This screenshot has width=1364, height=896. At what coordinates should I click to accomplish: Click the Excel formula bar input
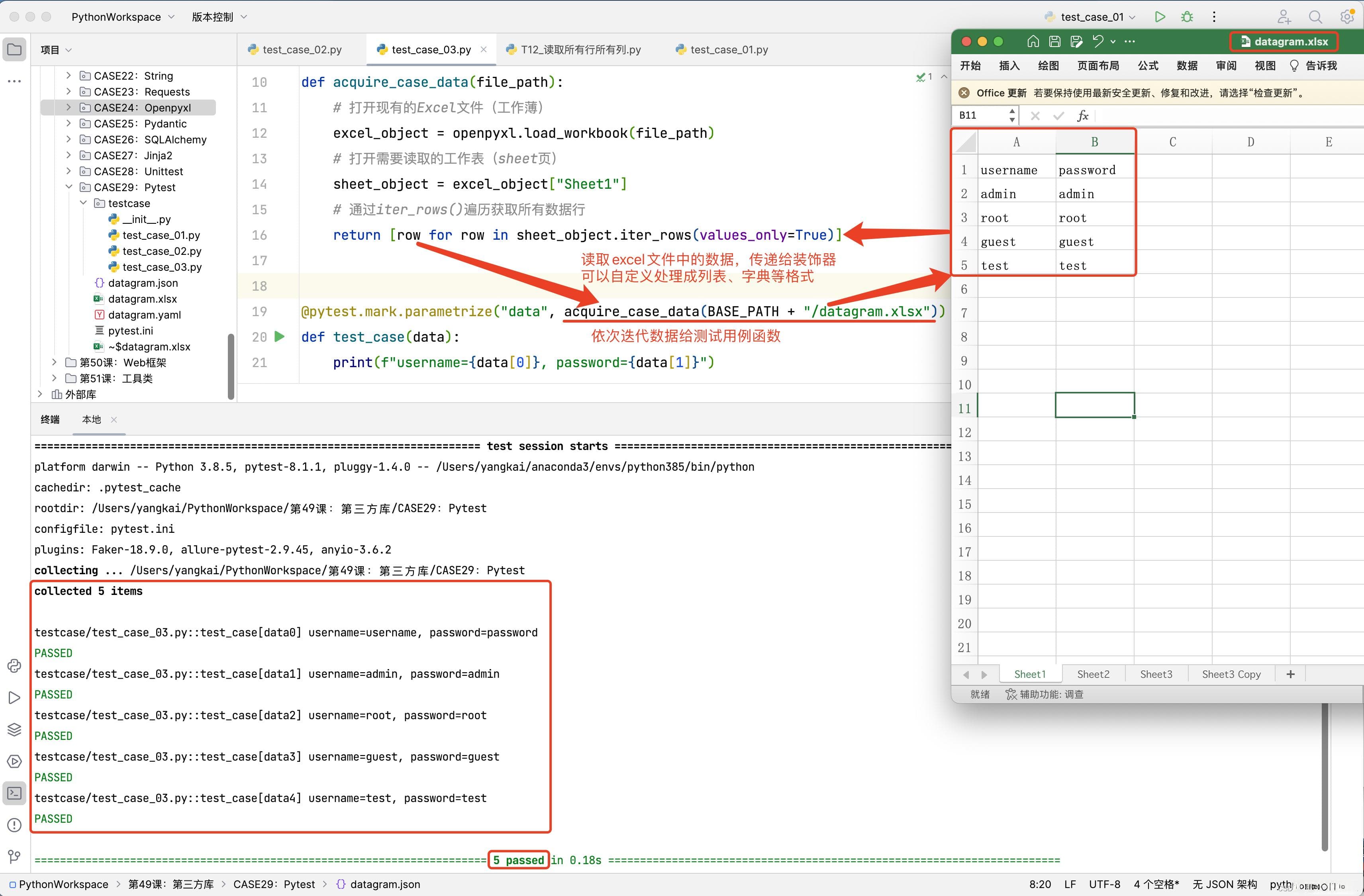pos(1229,116)
